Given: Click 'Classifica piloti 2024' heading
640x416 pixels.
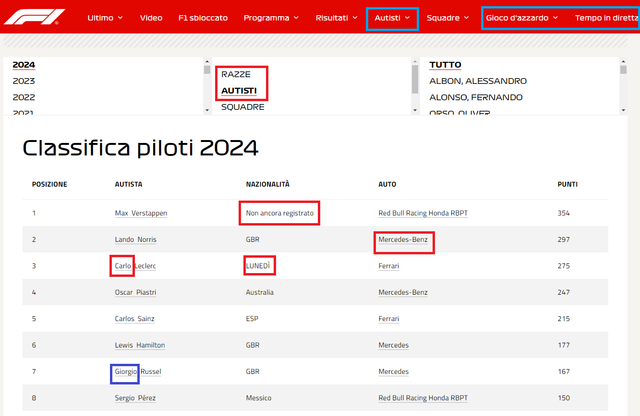Looking at the screenshot, I should tap(140, 148).
